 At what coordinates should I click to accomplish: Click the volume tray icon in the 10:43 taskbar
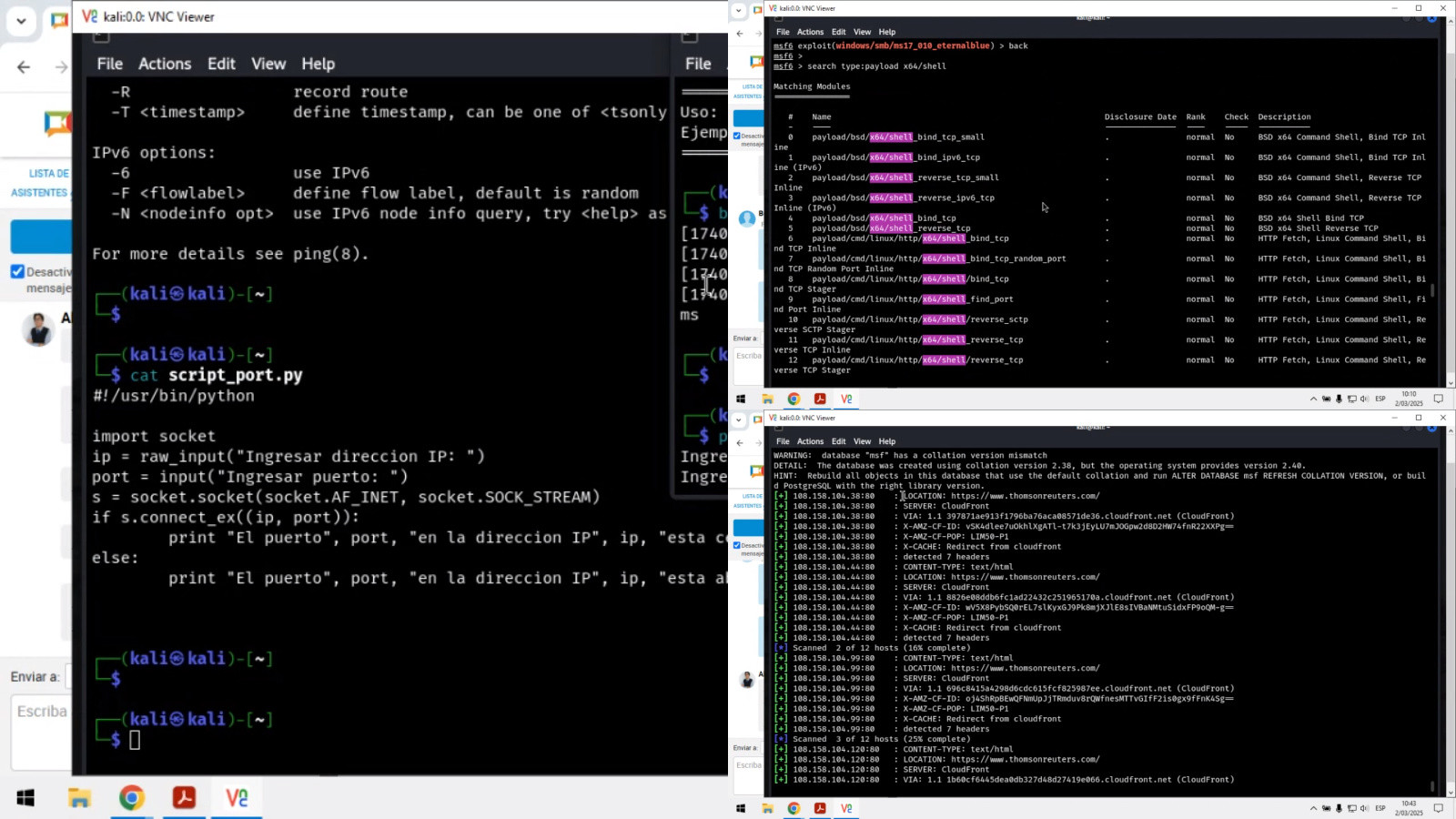1363,808
